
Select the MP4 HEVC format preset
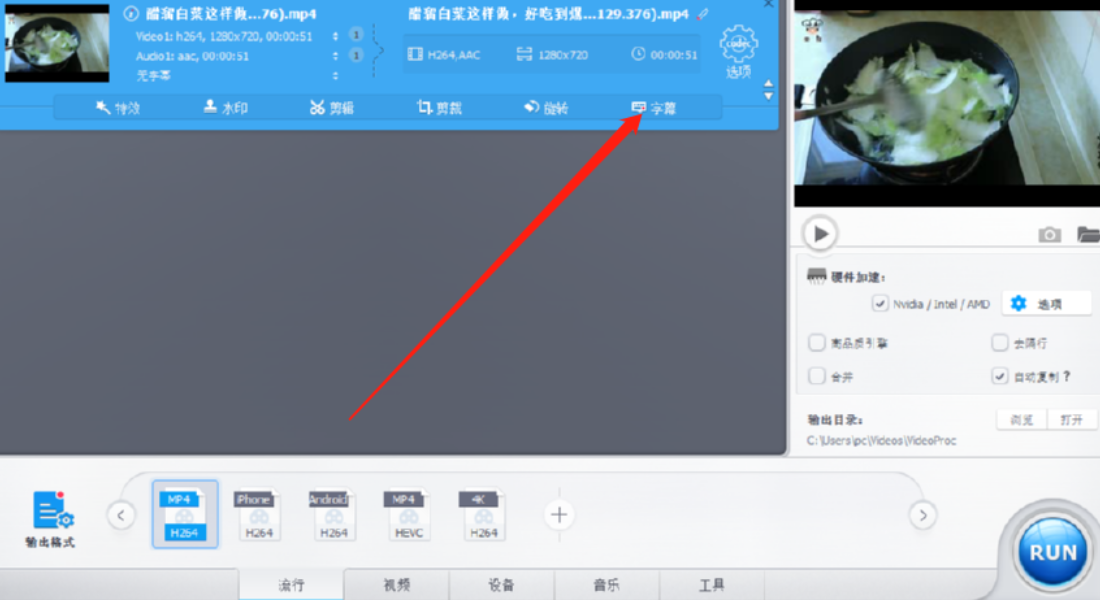click(408, 514)
